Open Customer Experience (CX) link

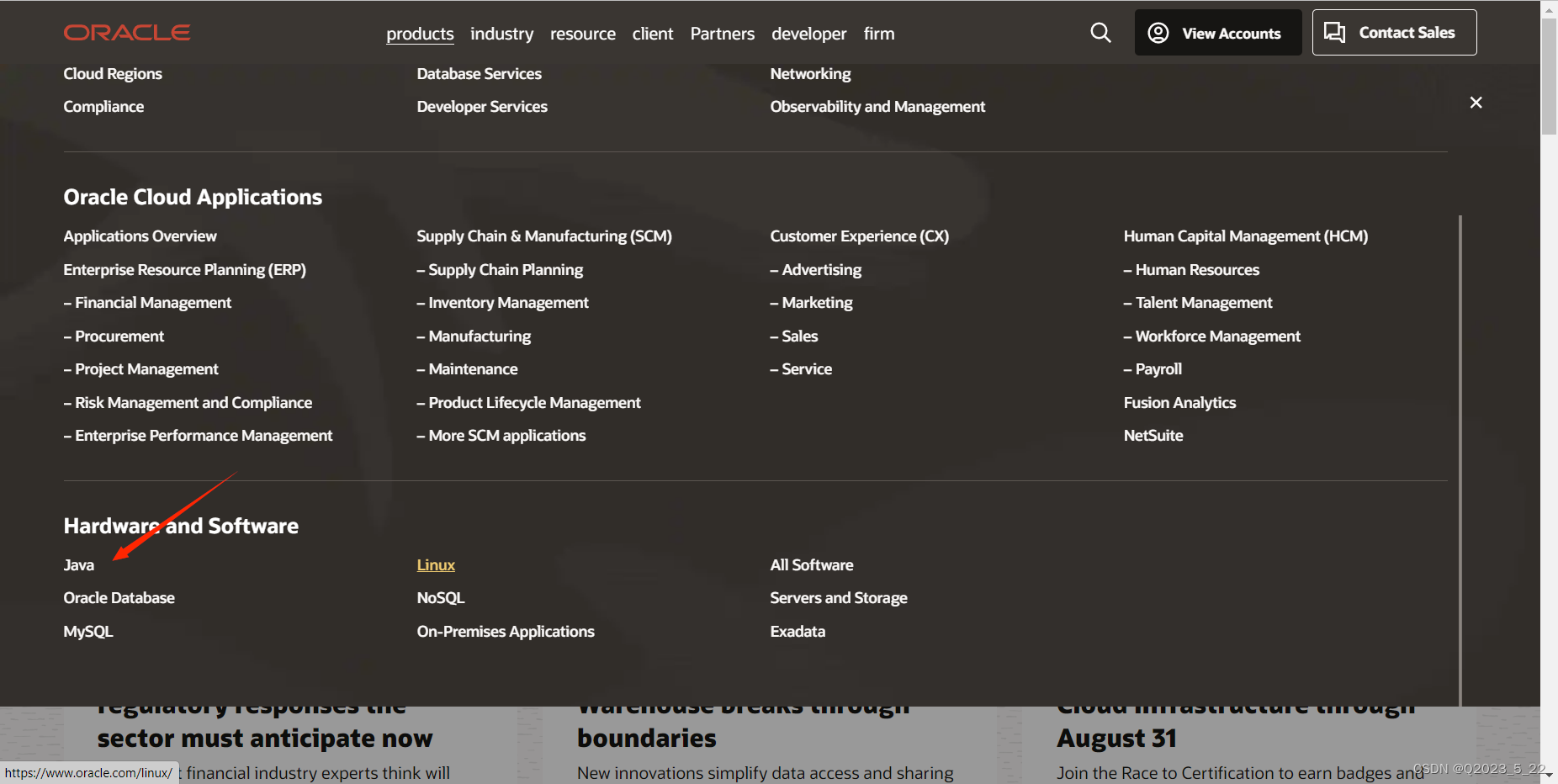pos(860,236)
